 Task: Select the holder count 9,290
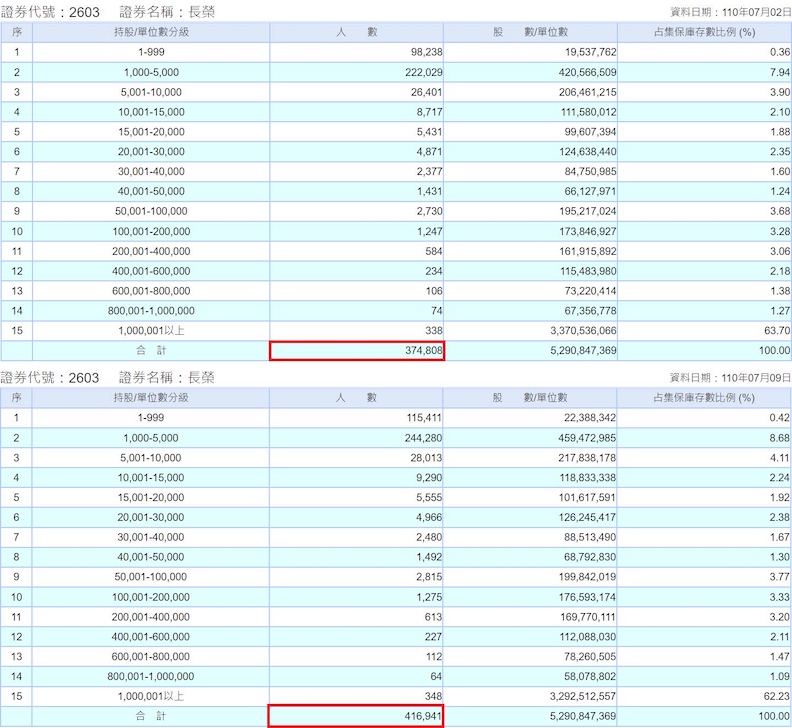(x=429, y=477)
